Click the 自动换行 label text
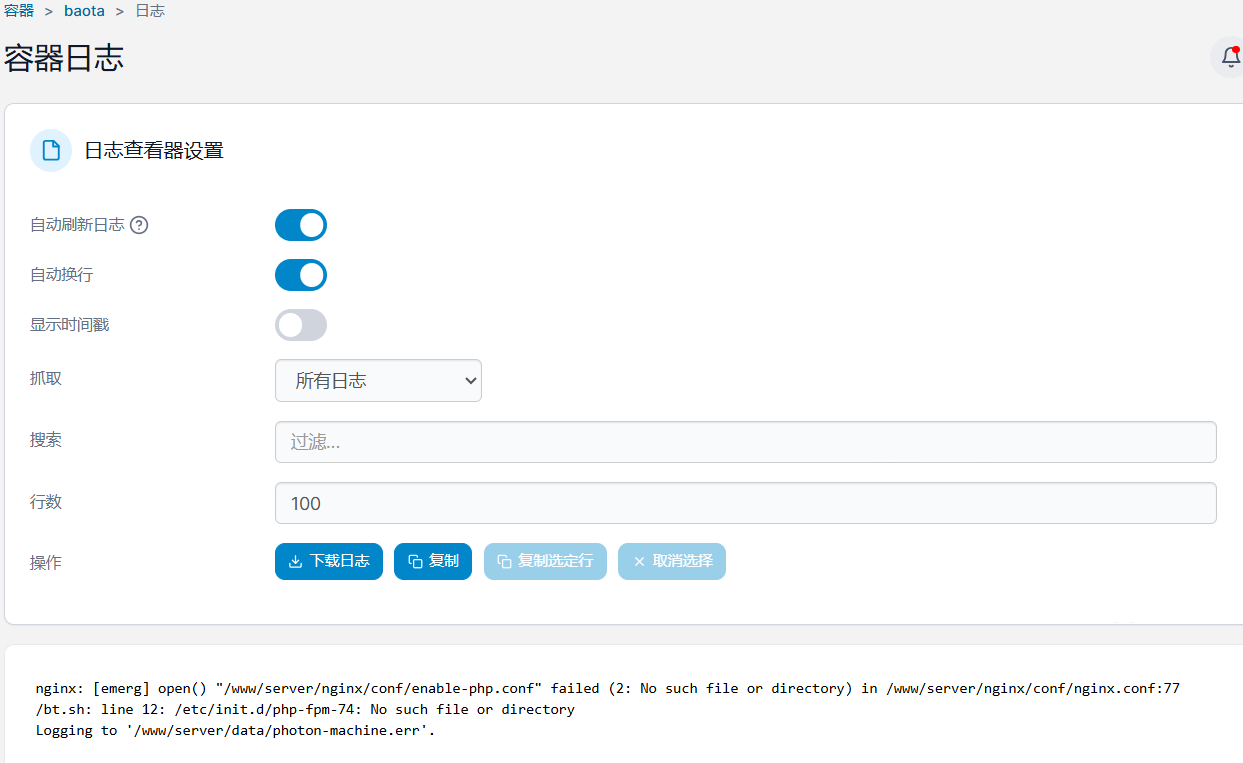The width and height of the screenshot is (1243, 763). pyautogui.click(x=62, y=275)
